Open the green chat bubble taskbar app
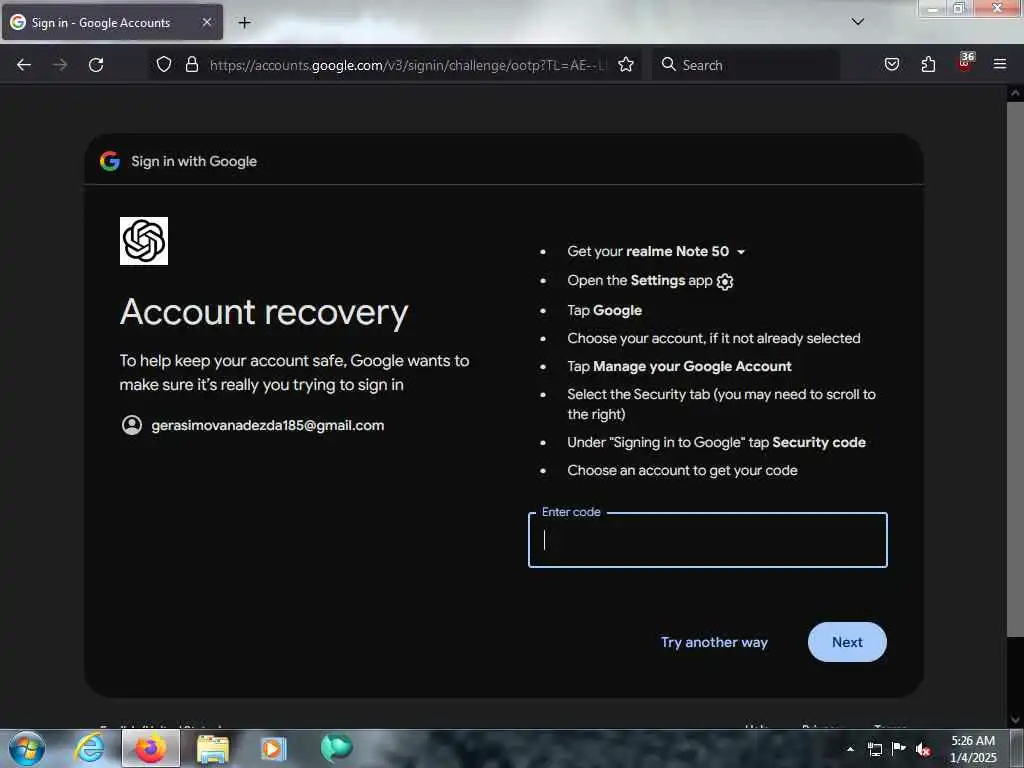The height and width of the screenshot is (768, 1024). coord(336,748)
